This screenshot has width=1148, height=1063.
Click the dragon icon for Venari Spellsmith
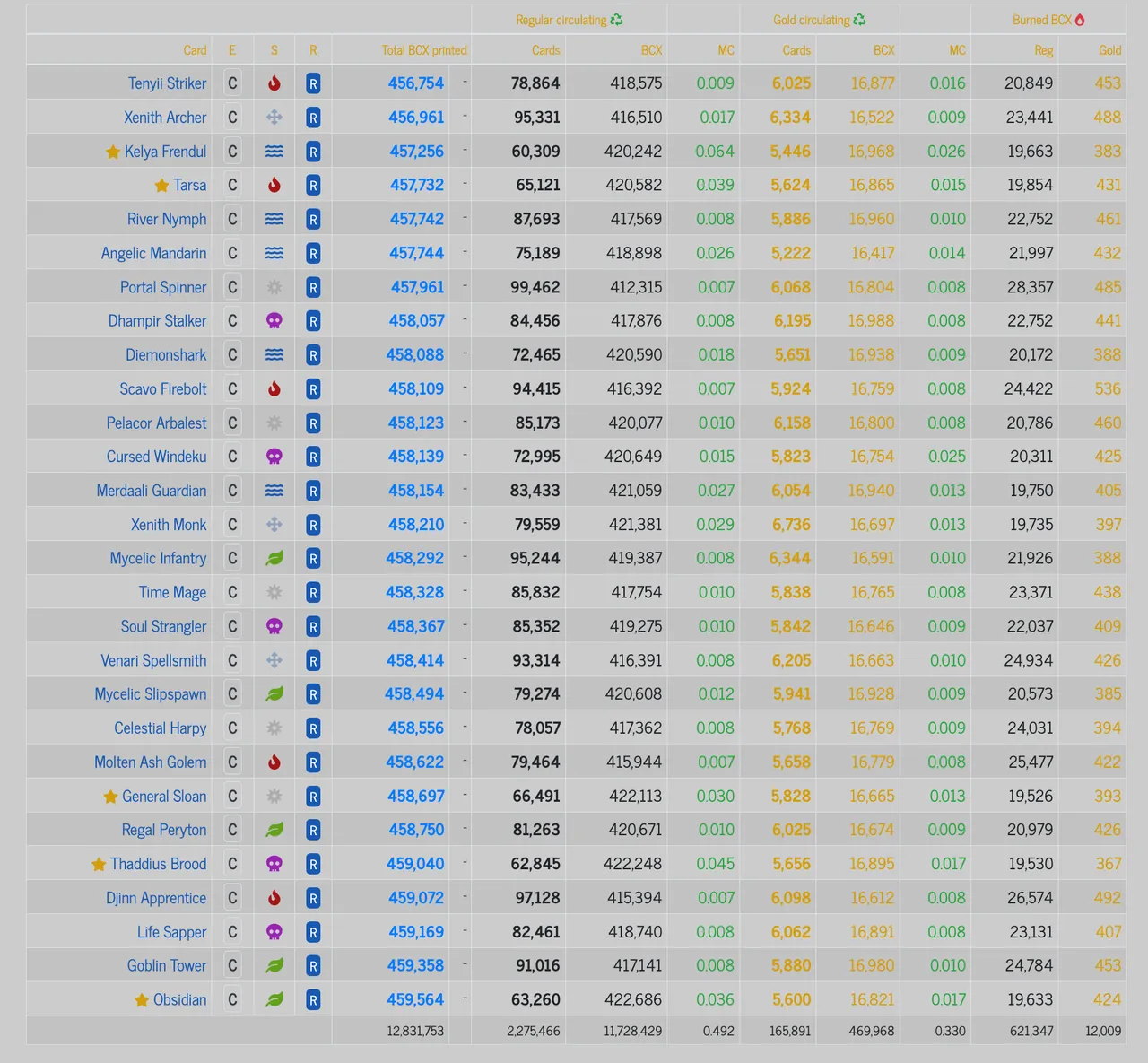pos(274,660)
